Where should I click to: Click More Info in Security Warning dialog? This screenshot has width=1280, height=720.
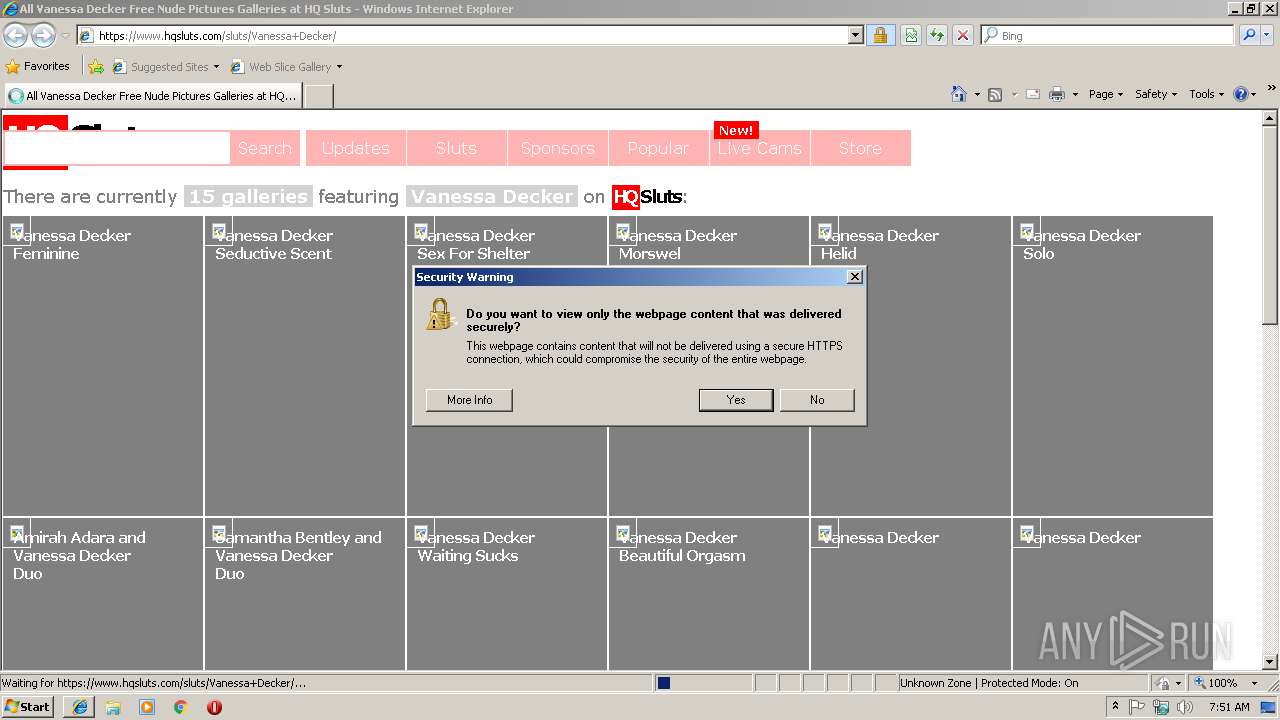[x=469, y=400]
